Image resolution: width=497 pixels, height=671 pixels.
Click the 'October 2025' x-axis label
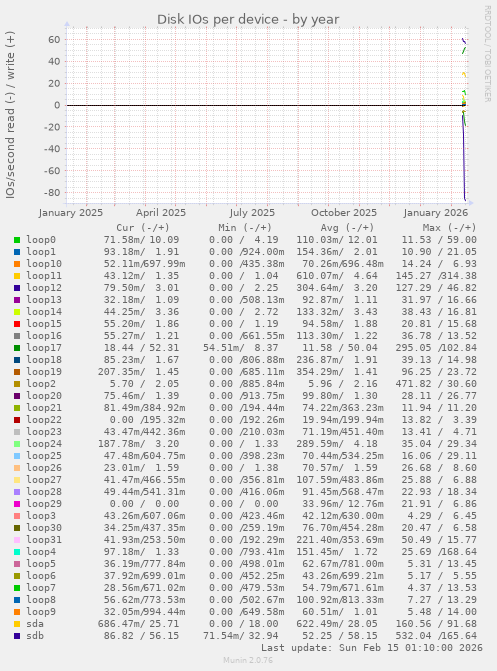344,213
